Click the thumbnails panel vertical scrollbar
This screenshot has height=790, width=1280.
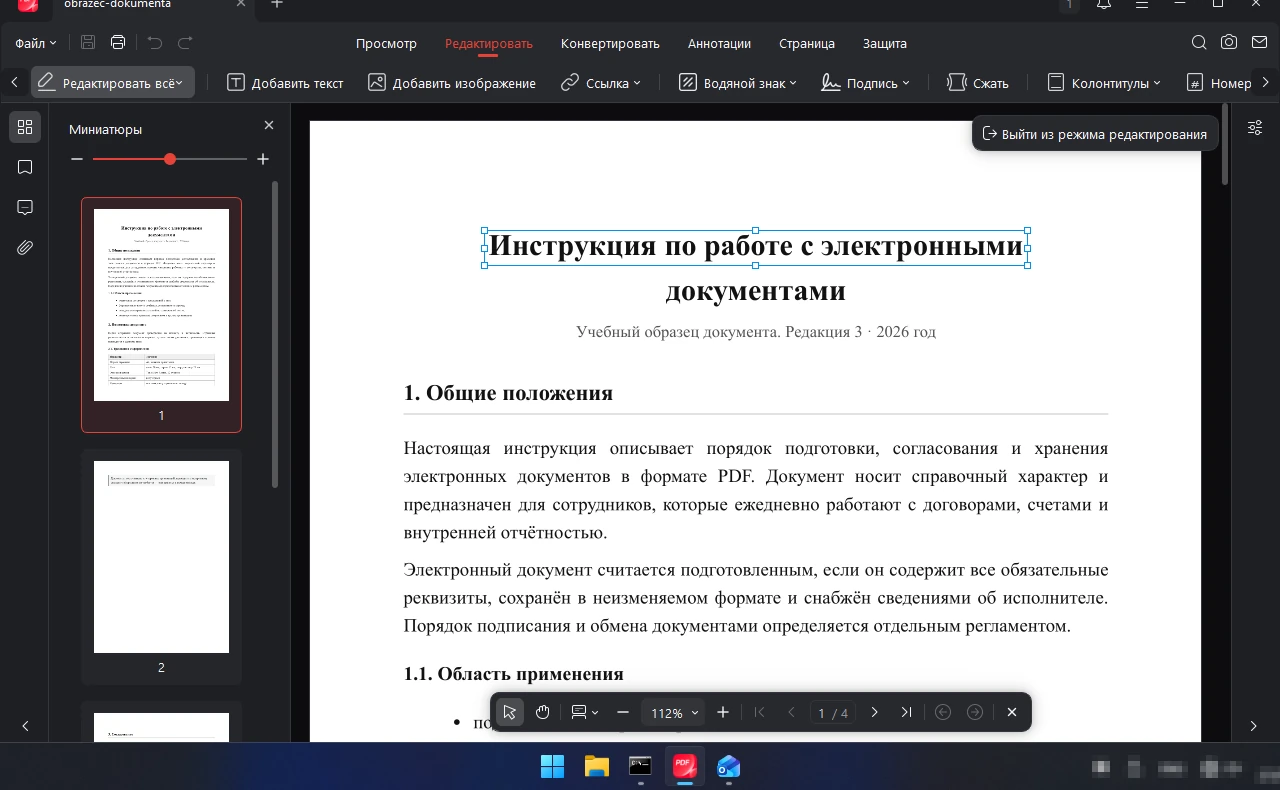click(x=275, y=335)
